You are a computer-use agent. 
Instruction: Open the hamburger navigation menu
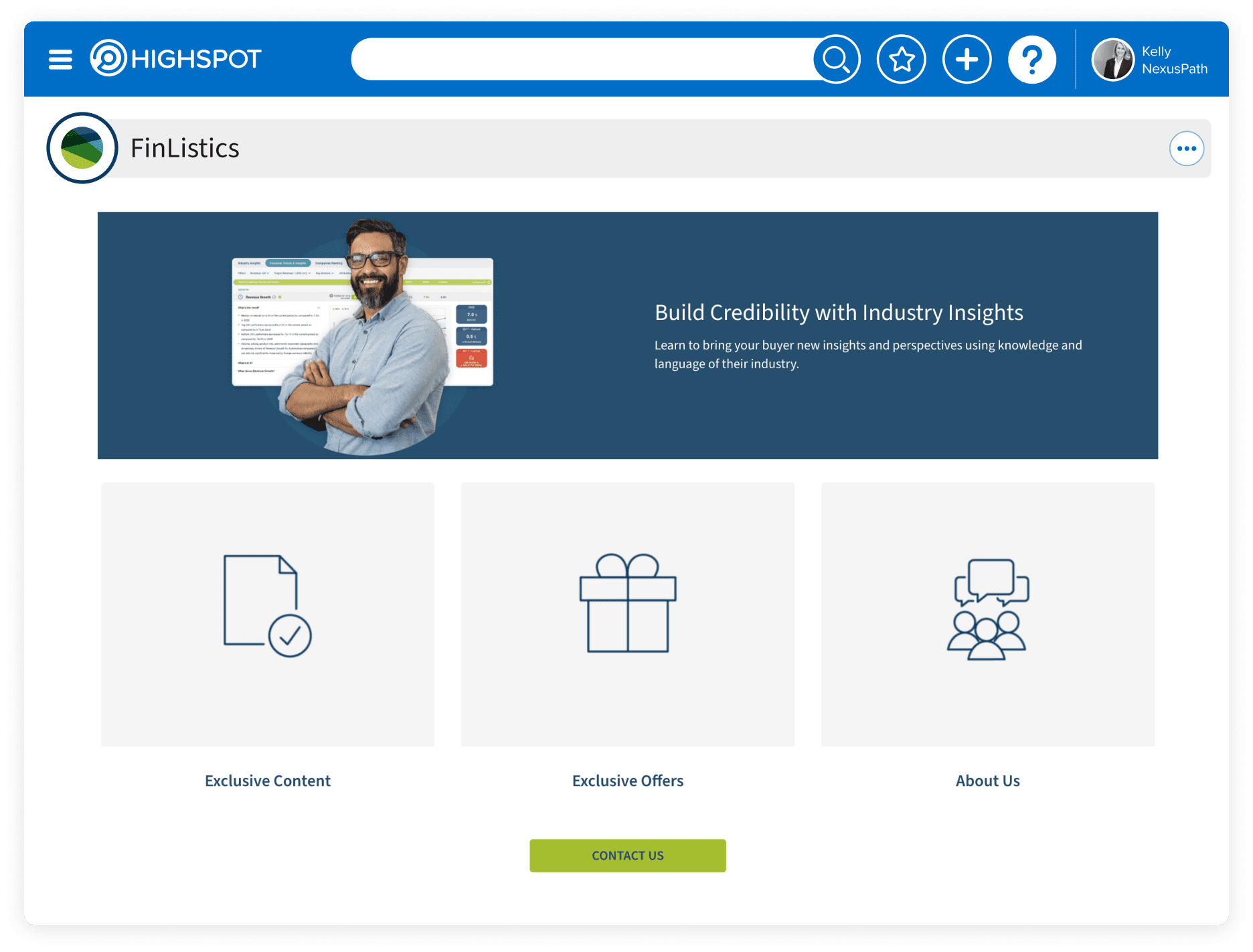click(60, 59)
